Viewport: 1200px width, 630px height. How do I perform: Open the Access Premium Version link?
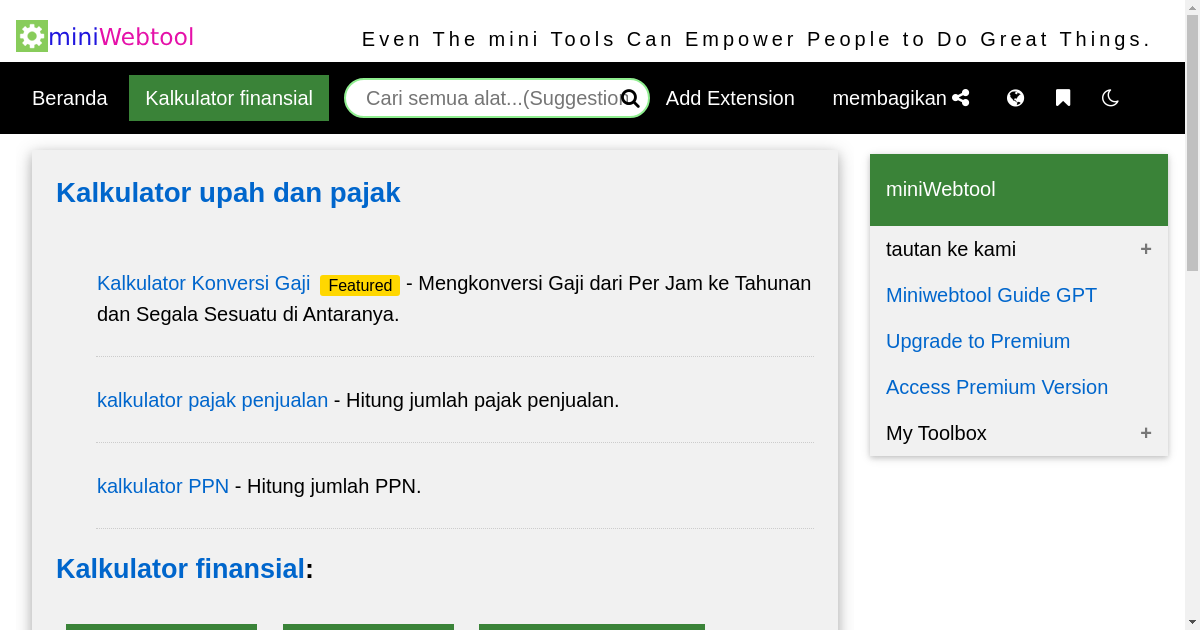[997, 387]
